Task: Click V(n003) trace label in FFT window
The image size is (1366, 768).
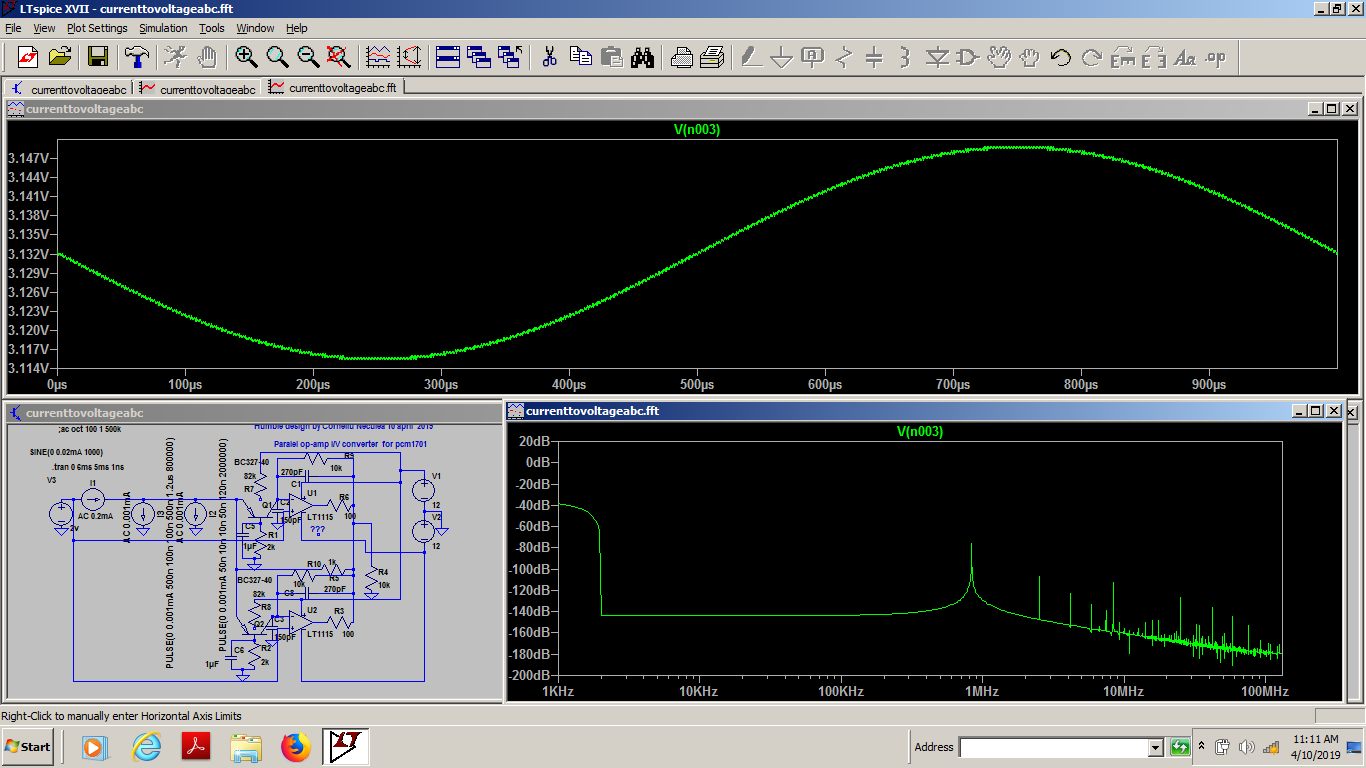Action: (921, 432)
